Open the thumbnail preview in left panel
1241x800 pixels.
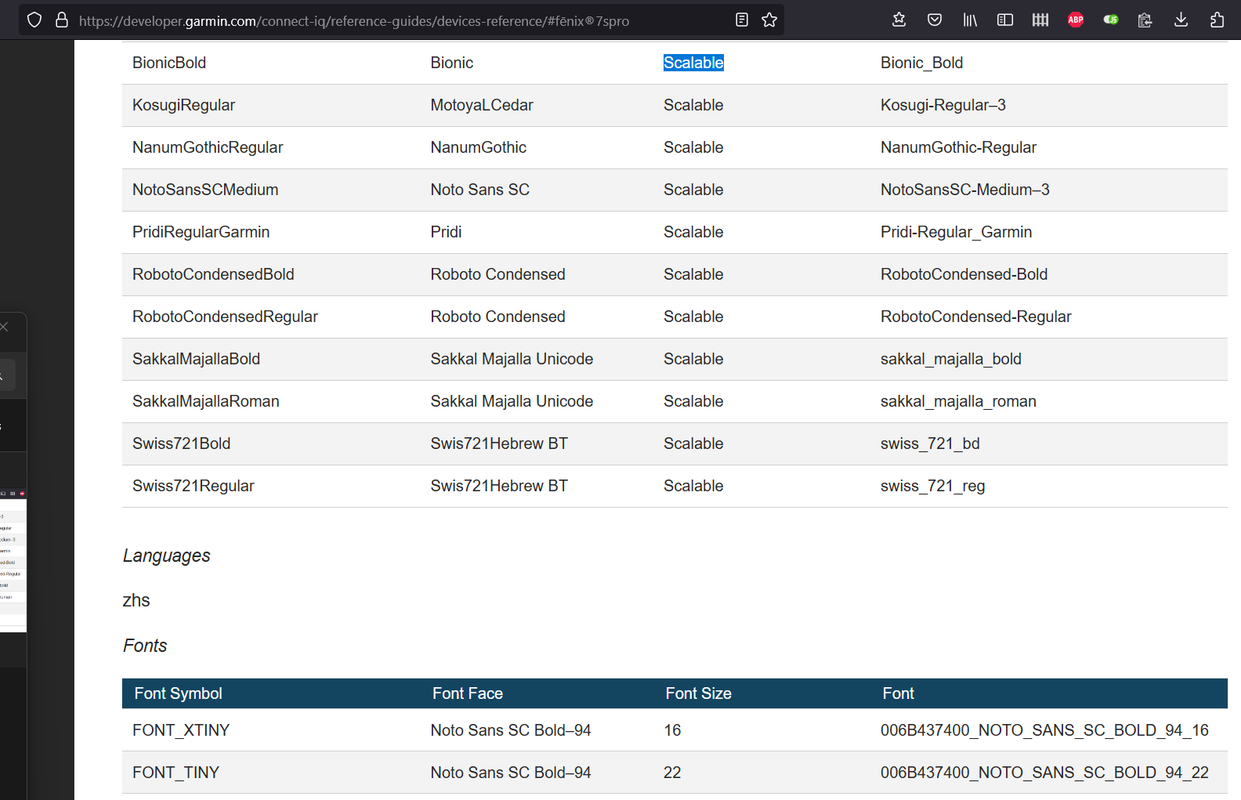12,558
